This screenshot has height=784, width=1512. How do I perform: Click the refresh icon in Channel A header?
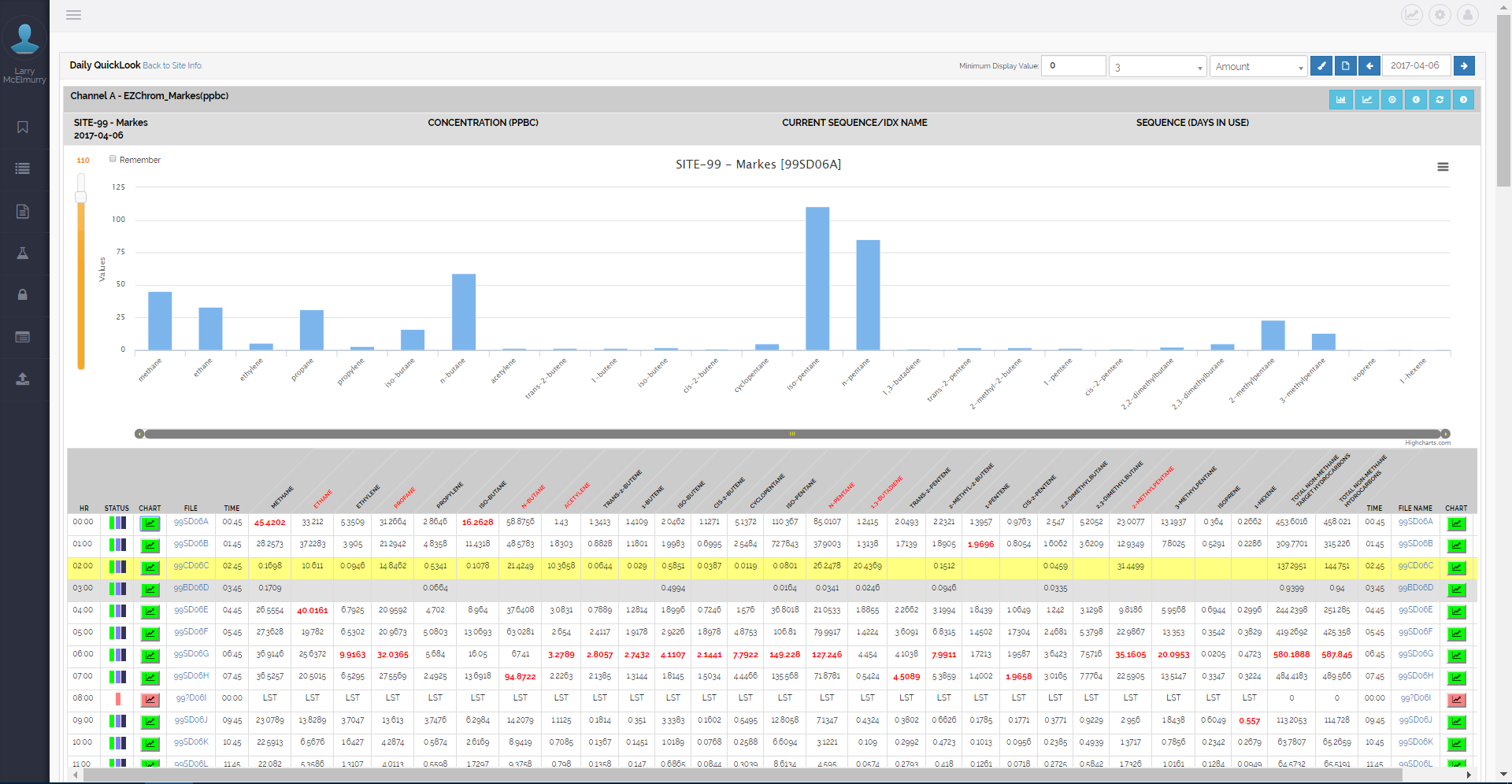(1440, 100)
